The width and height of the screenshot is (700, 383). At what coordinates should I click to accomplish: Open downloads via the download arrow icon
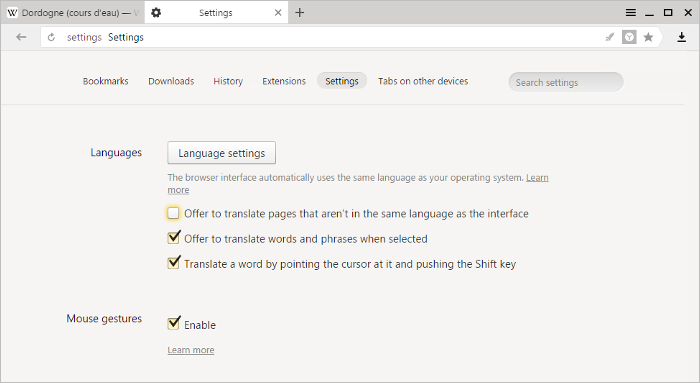681,37
